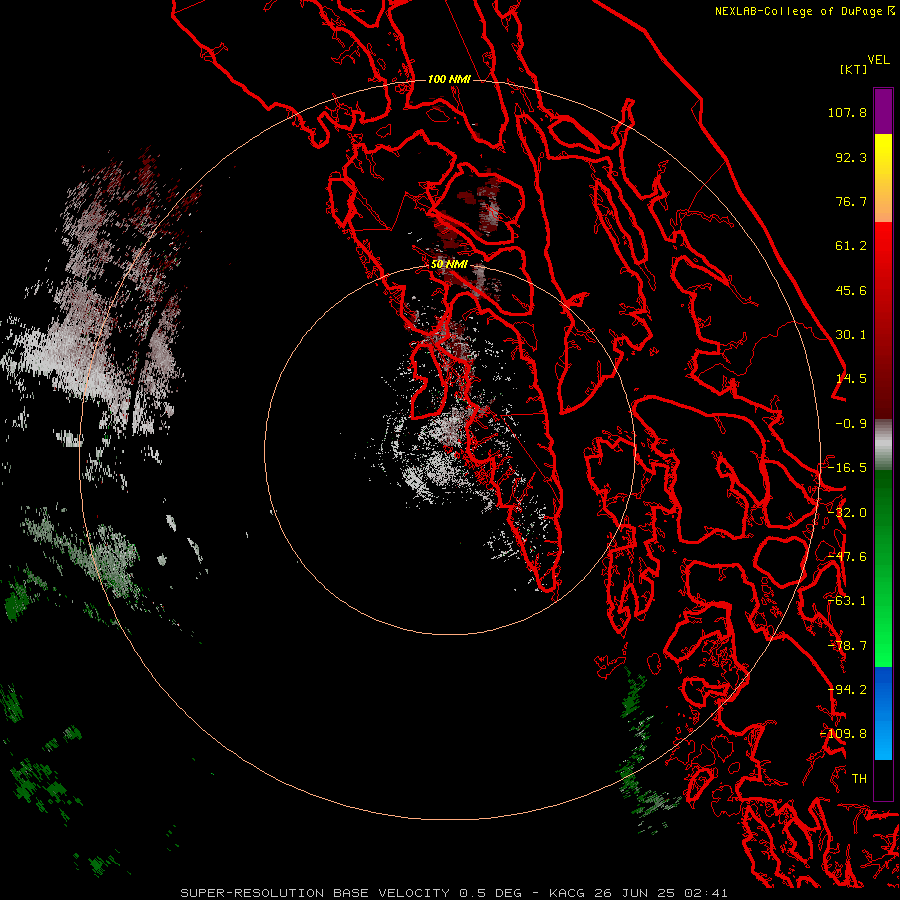Click the 107.8 velocity scale value
The height and width of the screenshot is (900, 900).
click(847, 112)
